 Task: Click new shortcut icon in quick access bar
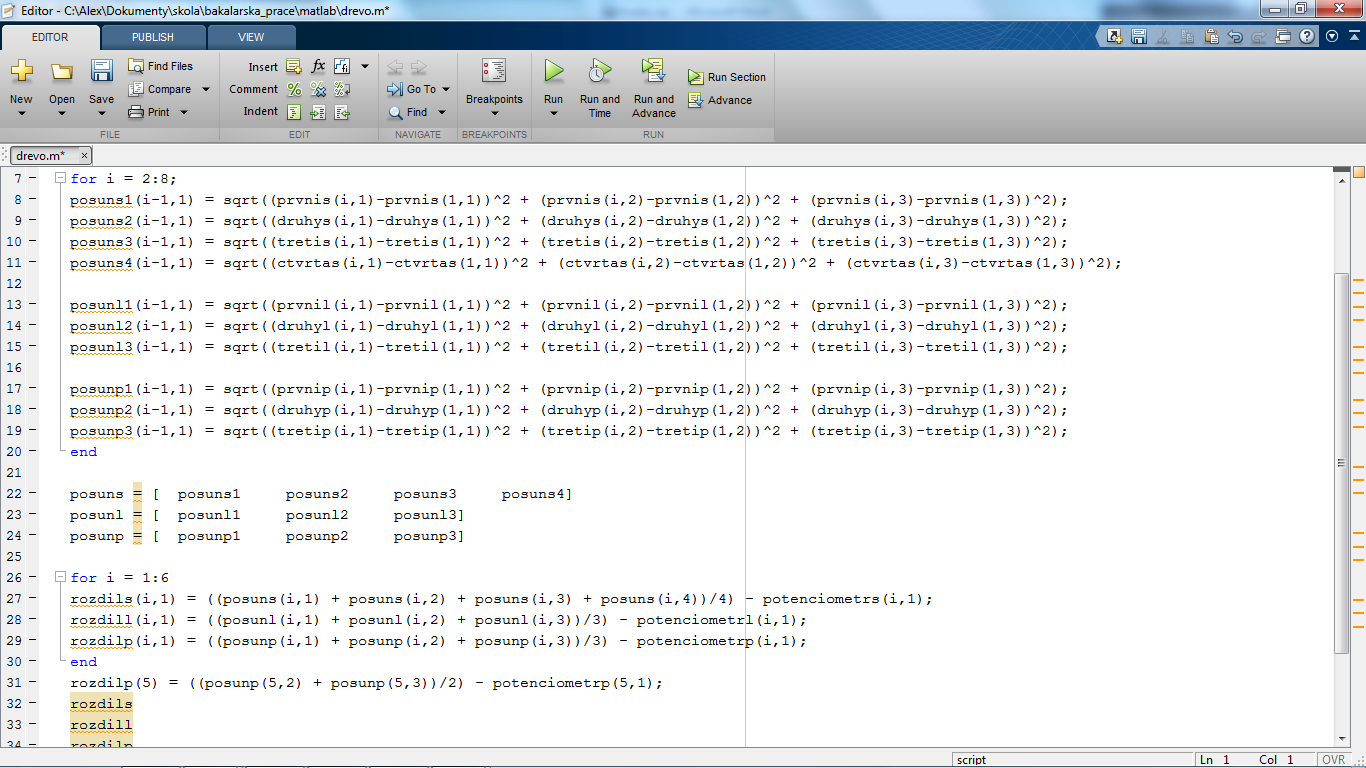click(x=1115, y=36)
